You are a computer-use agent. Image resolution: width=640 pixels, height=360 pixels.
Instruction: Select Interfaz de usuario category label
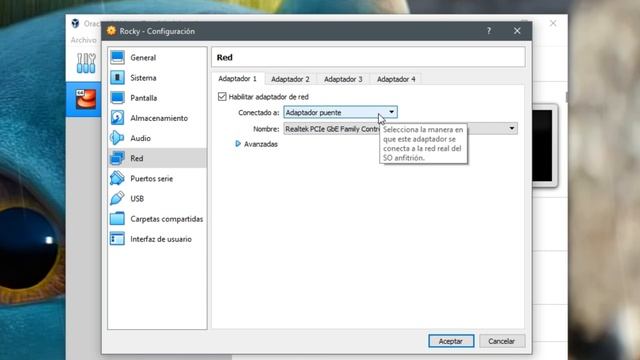click(x=161, y=239)
